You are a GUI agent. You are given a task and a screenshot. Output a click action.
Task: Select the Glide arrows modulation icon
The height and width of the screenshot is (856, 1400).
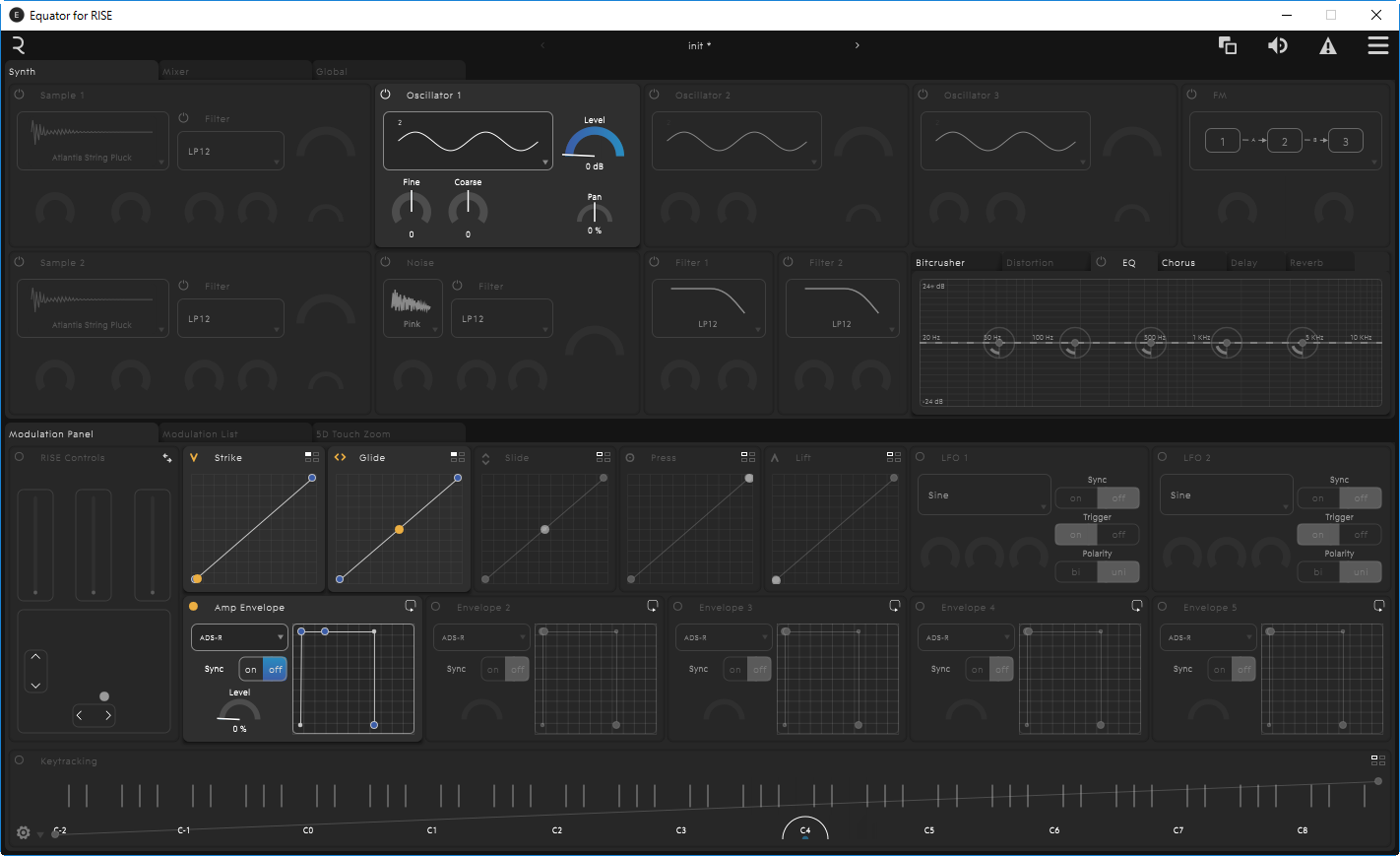tap(341, 457)
